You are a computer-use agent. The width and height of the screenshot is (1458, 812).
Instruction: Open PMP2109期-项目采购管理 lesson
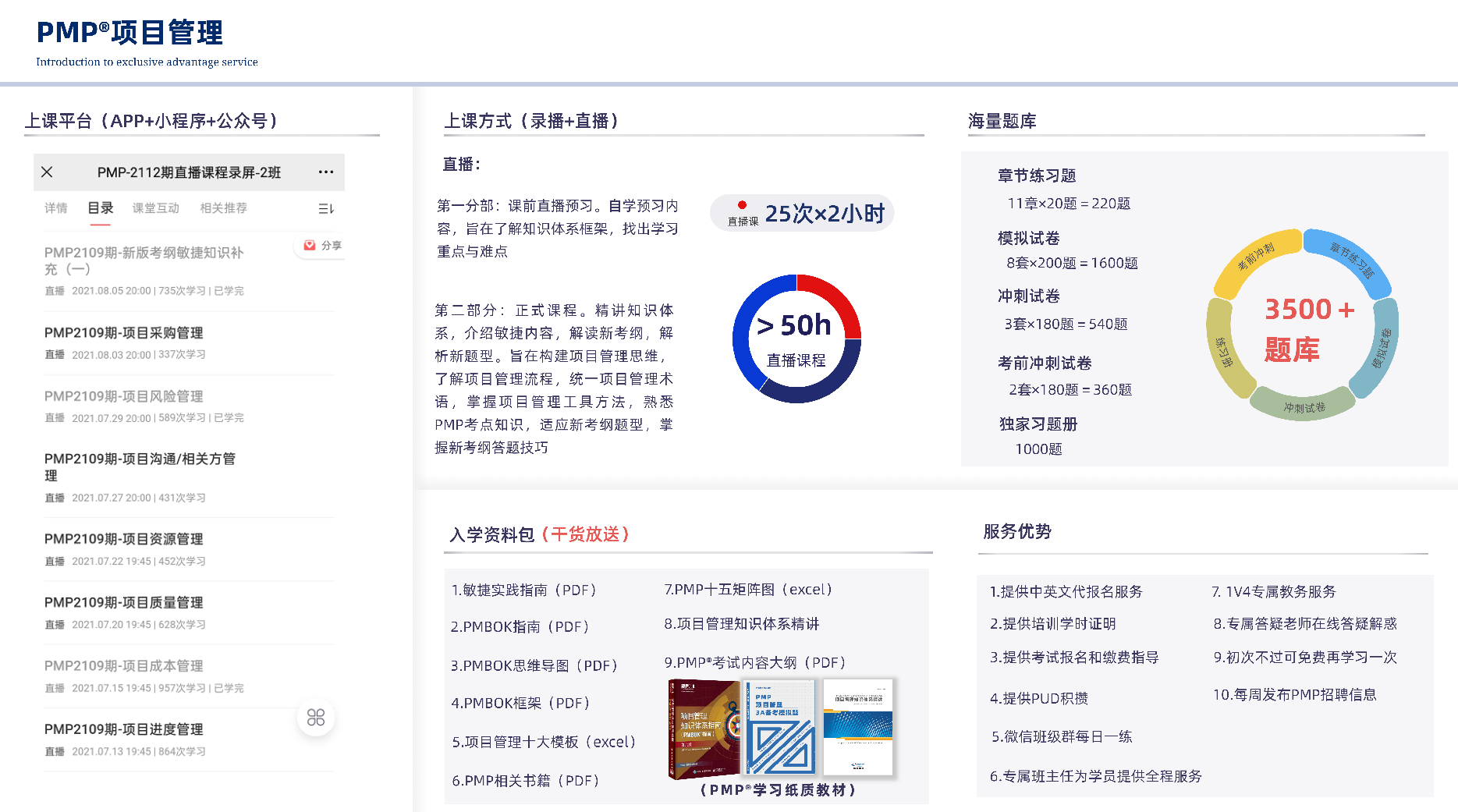123,333
